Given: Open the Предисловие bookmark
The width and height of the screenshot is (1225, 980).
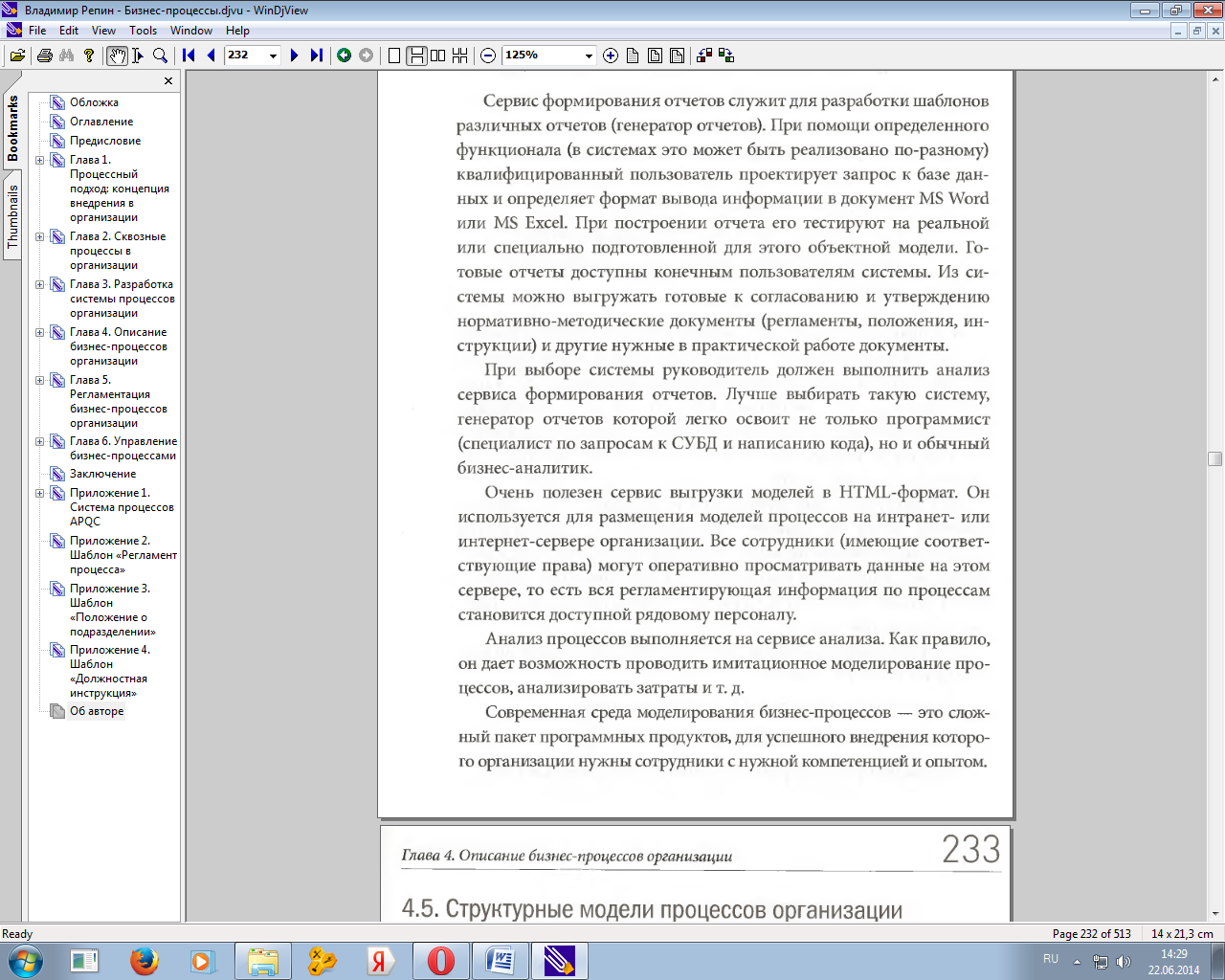Looking at the screenshot, I should pyautogui.click(x=105, y=141).
